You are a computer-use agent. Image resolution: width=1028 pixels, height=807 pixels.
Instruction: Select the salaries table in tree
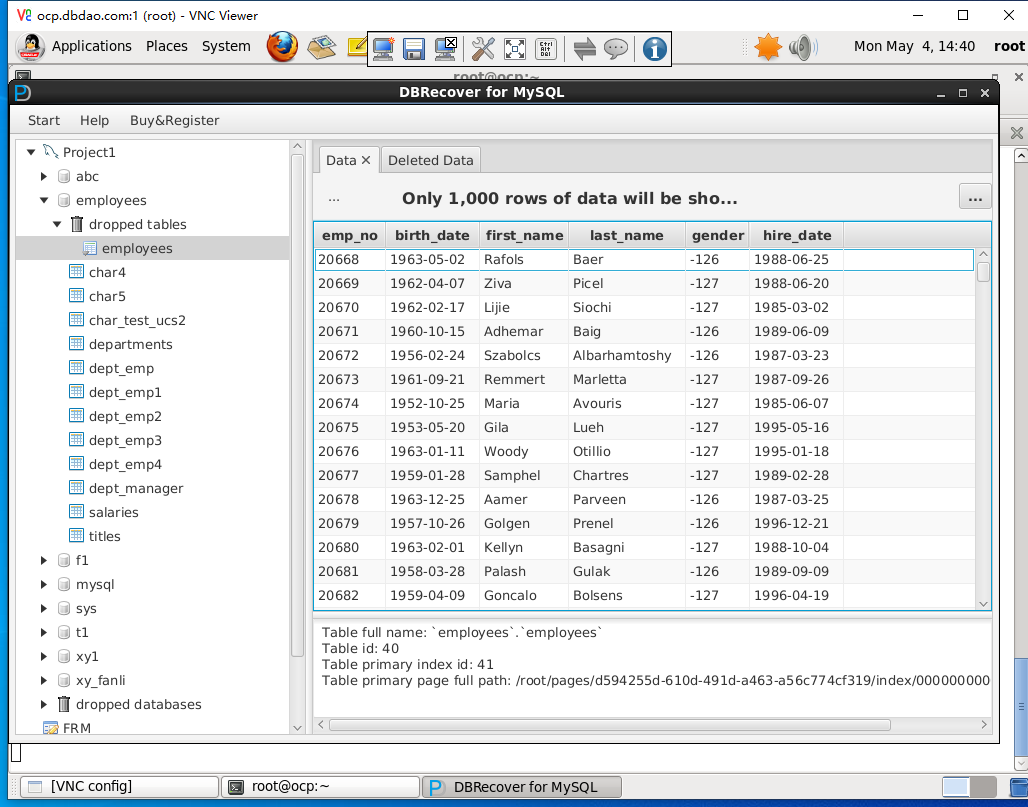click(x=113, y=512)
